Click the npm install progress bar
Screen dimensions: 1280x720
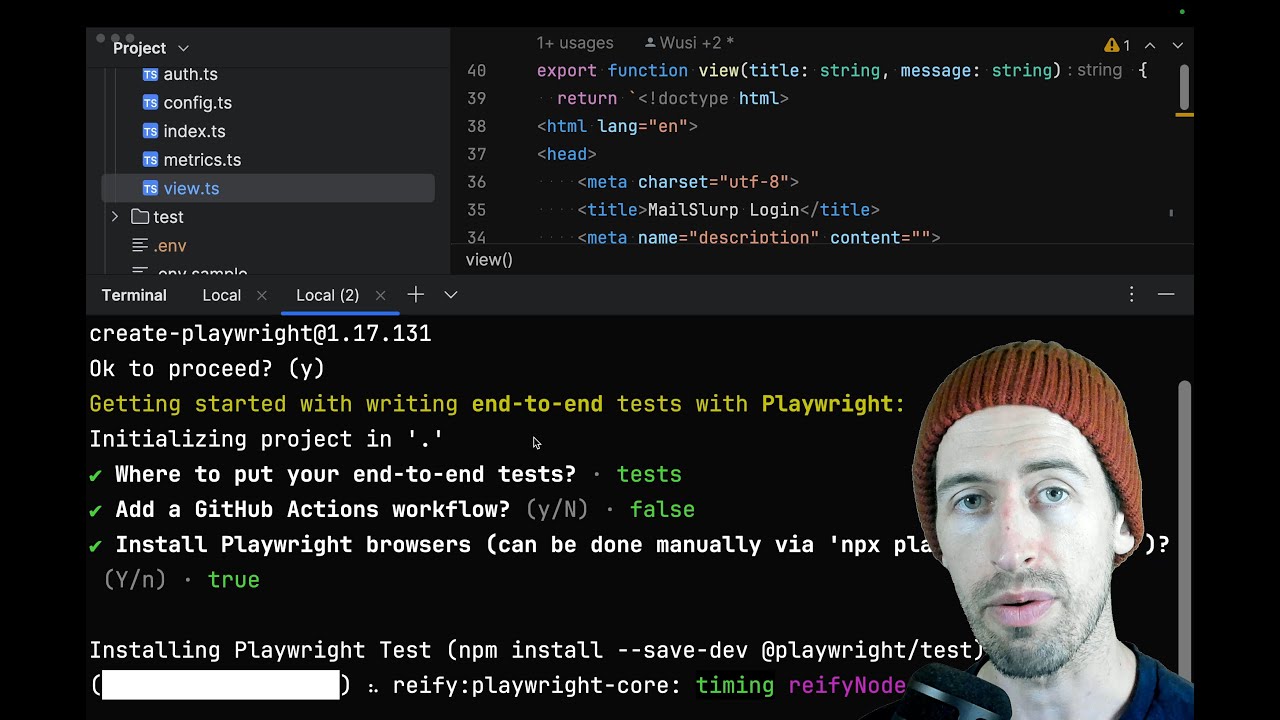[221, 685]
